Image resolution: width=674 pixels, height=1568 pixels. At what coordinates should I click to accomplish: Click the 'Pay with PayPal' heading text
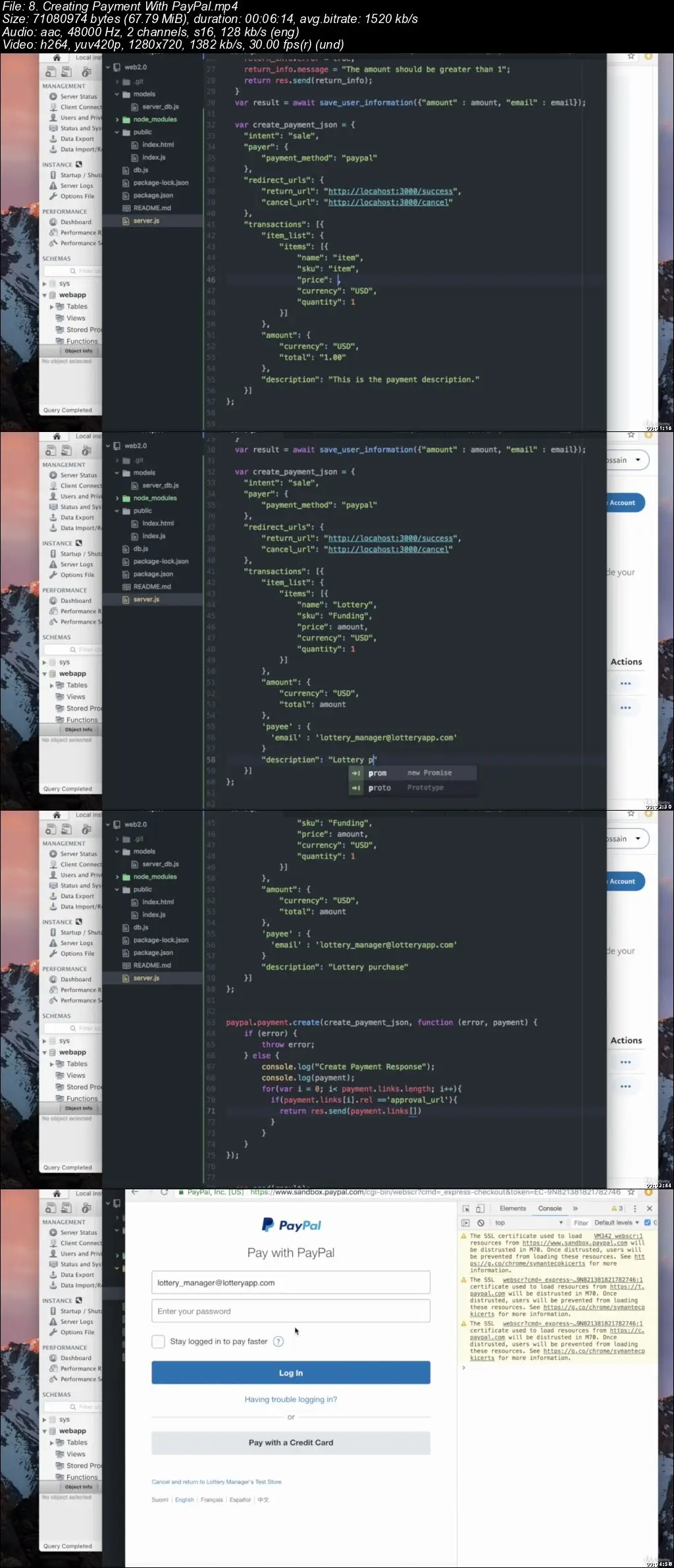click(291, 1253)
